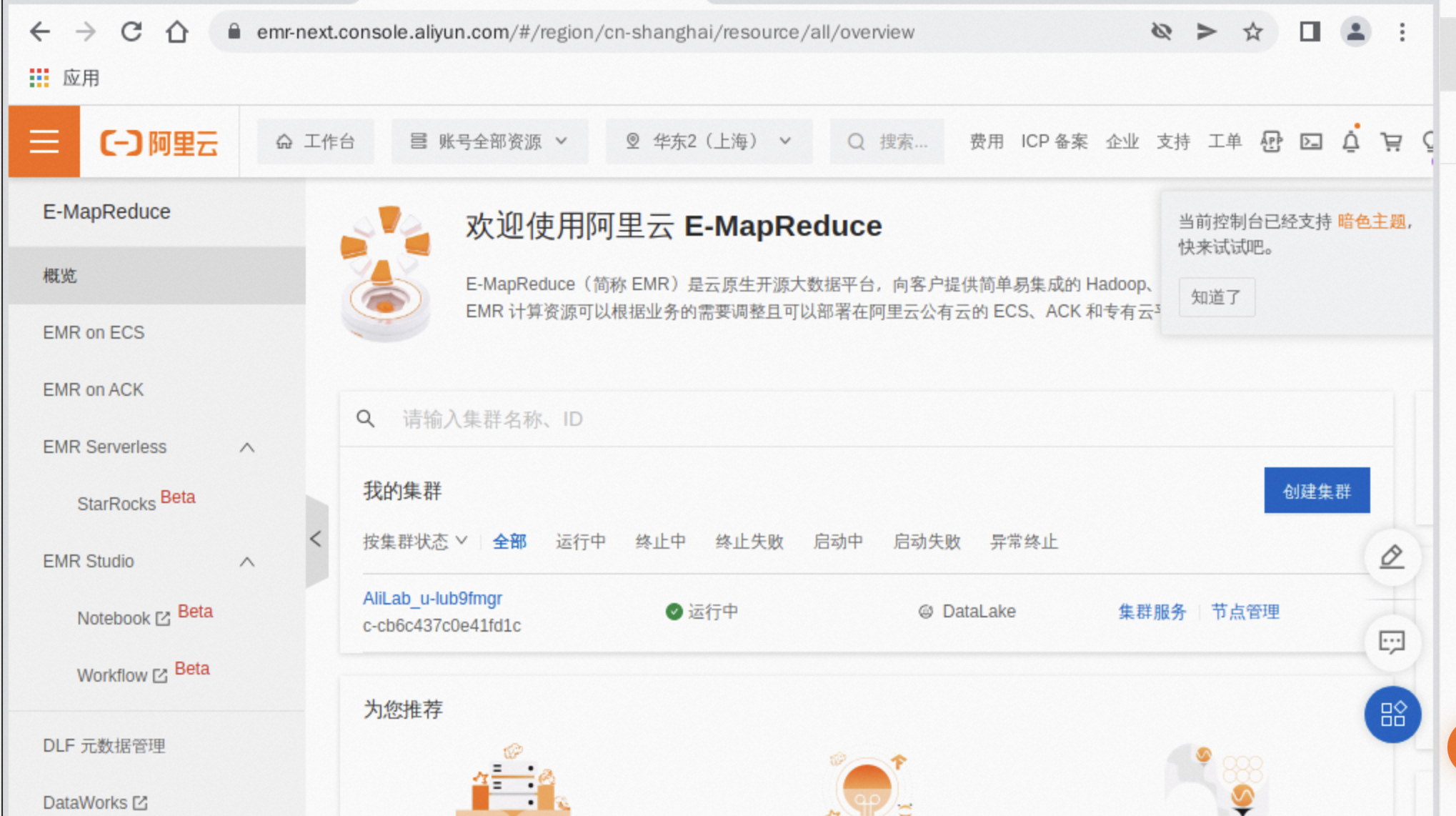The width and height of the screenshot is (1456, 816).
Task: Open the 按集群状态 filter dropdown
Action: [414, 542]
